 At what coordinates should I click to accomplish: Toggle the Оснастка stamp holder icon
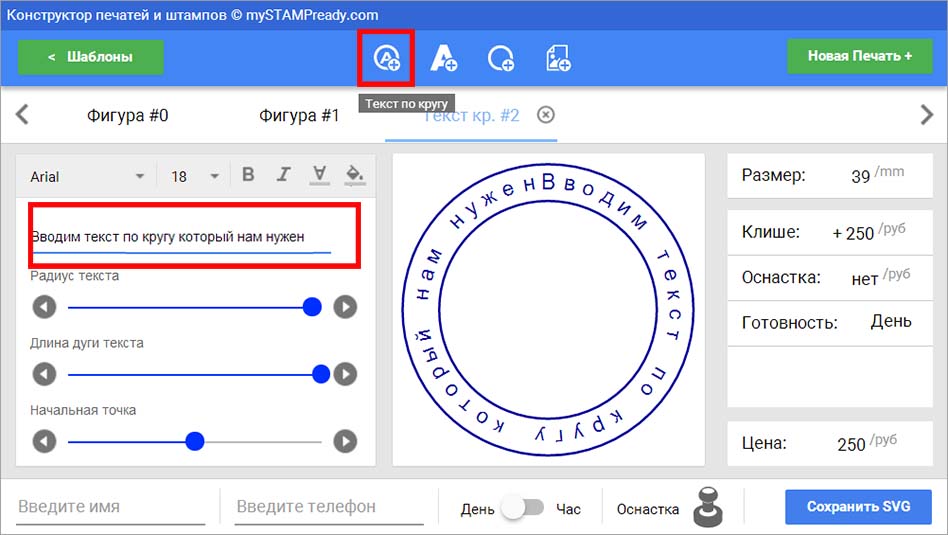point(708,507)
